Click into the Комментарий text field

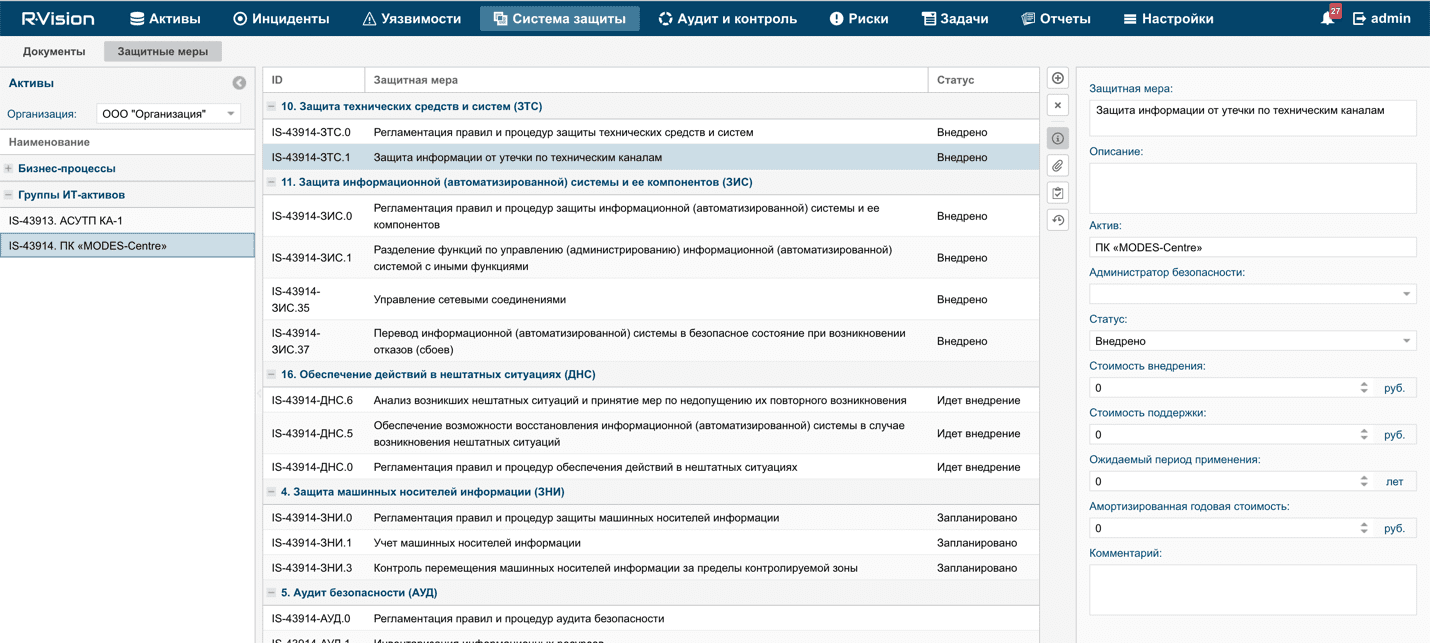click(1252, 589)
